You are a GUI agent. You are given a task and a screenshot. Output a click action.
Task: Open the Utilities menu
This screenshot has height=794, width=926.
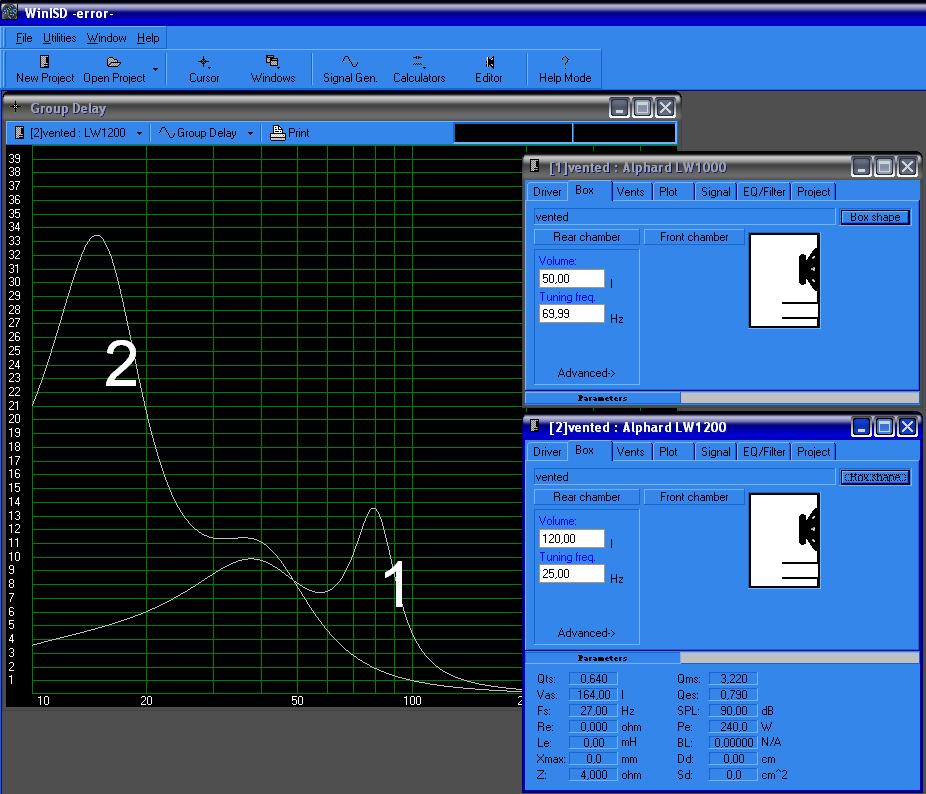click(59, 38)
